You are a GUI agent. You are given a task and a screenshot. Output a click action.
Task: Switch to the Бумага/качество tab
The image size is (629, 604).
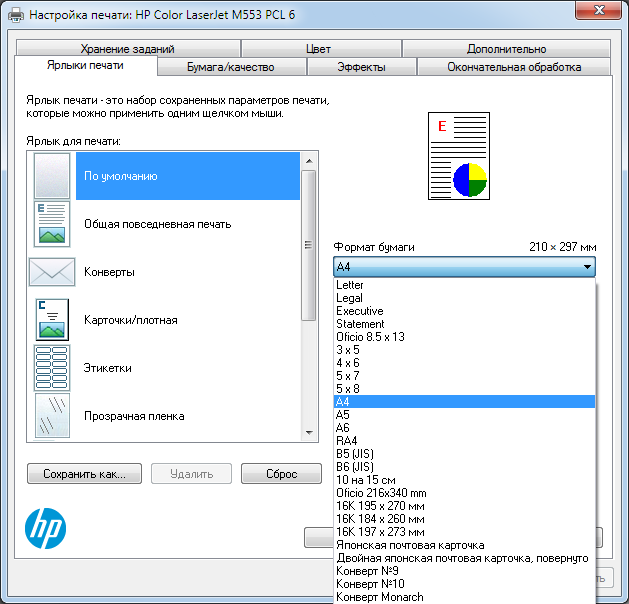pos(231,67)
